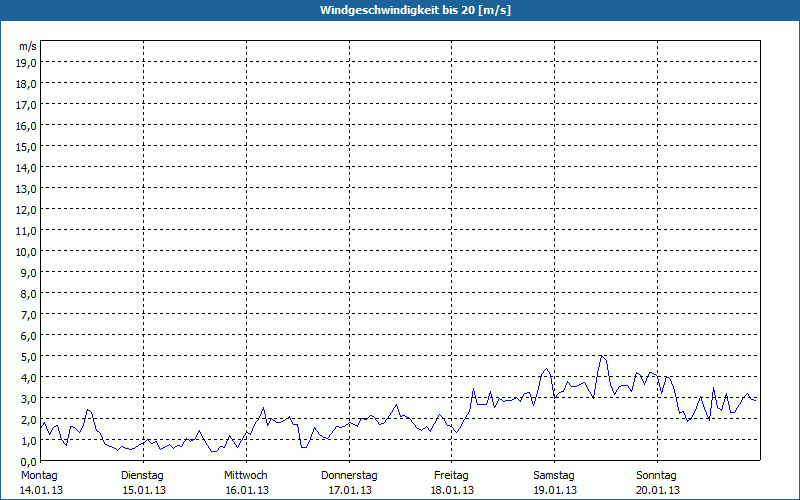Click the 'Samstag' day label
The width and height of the screenshot is (800, 500).
[554, 476]
